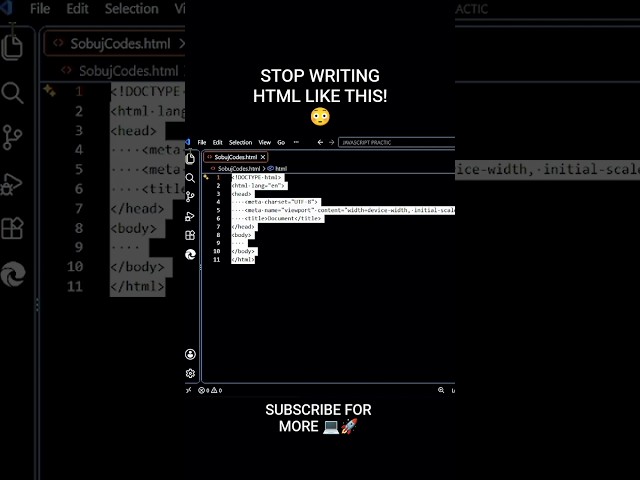
Task: Open Search view in center VS Code window
Action: click(x=190, y=178)
